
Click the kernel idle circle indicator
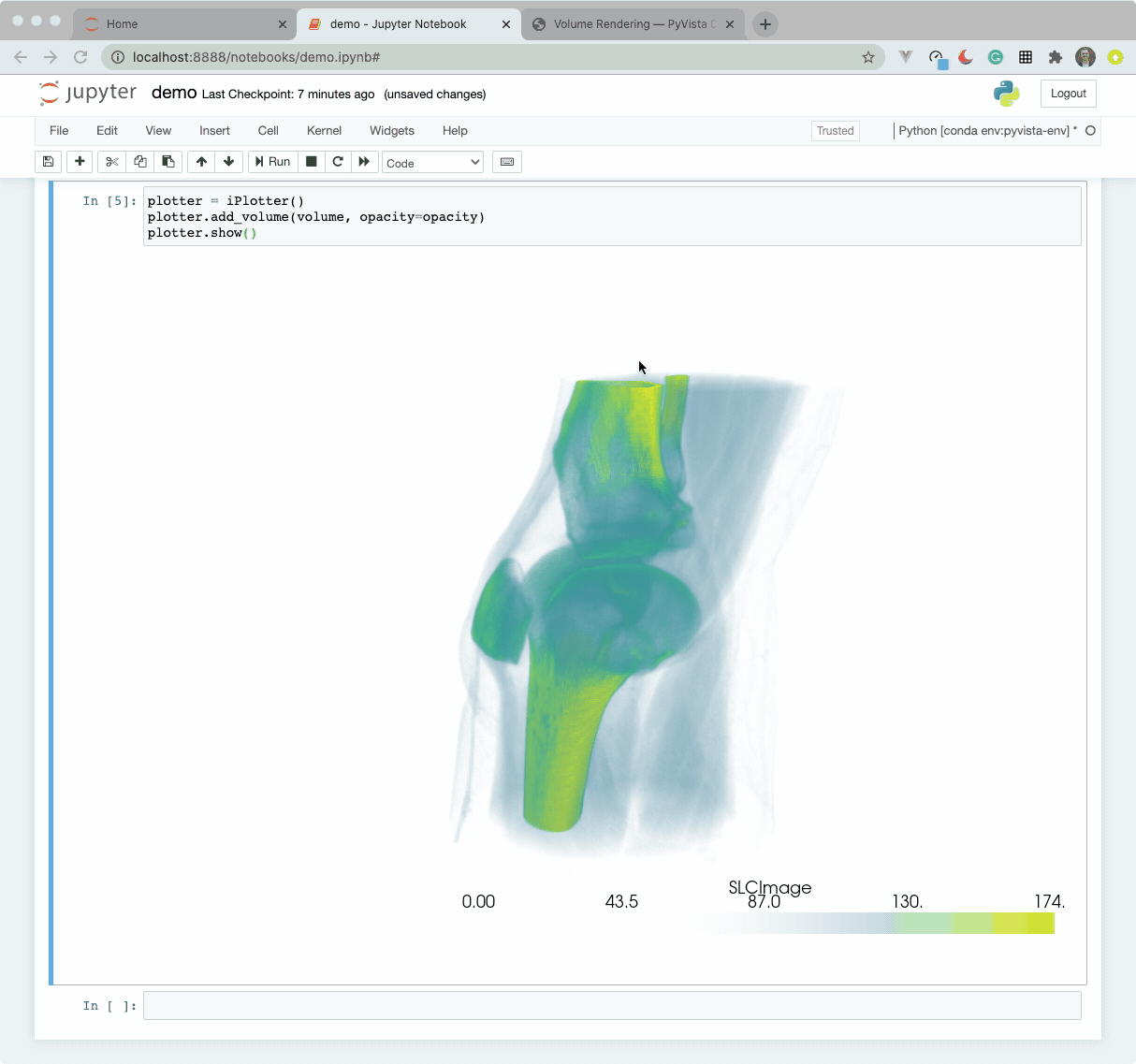[x=1090, y=131]
